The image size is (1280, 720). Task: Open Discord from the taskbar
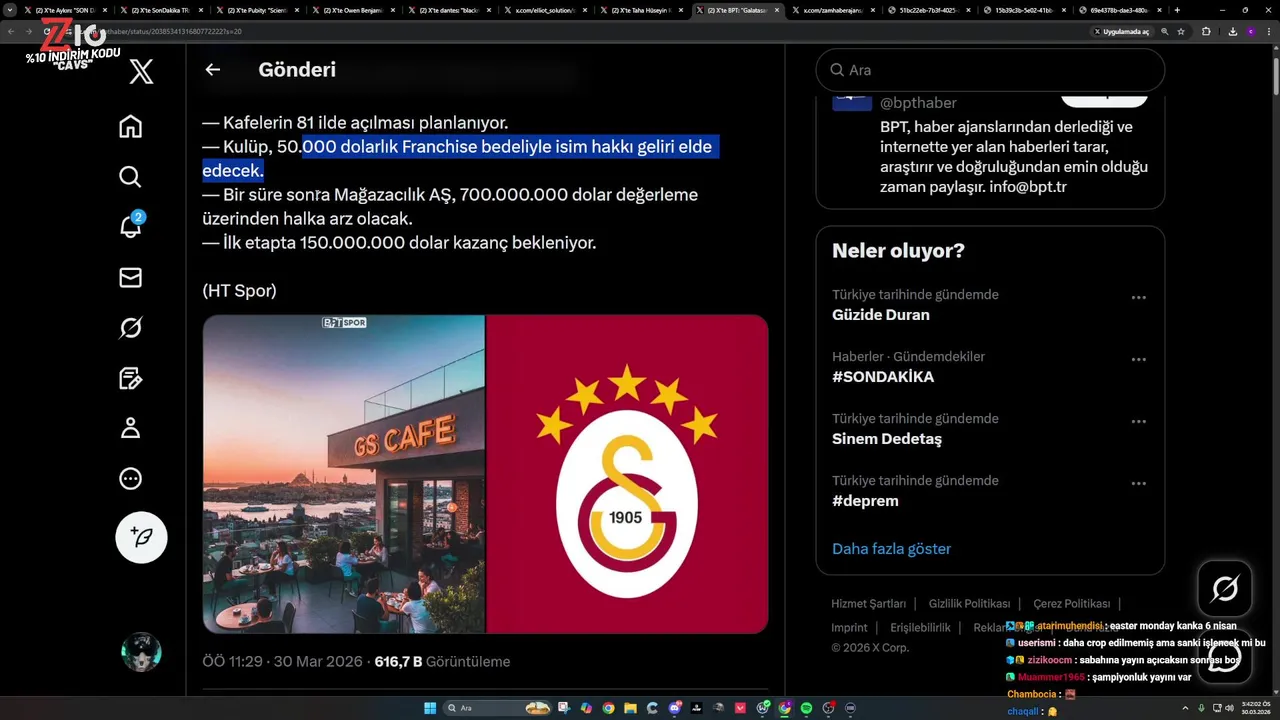point(675,708)
